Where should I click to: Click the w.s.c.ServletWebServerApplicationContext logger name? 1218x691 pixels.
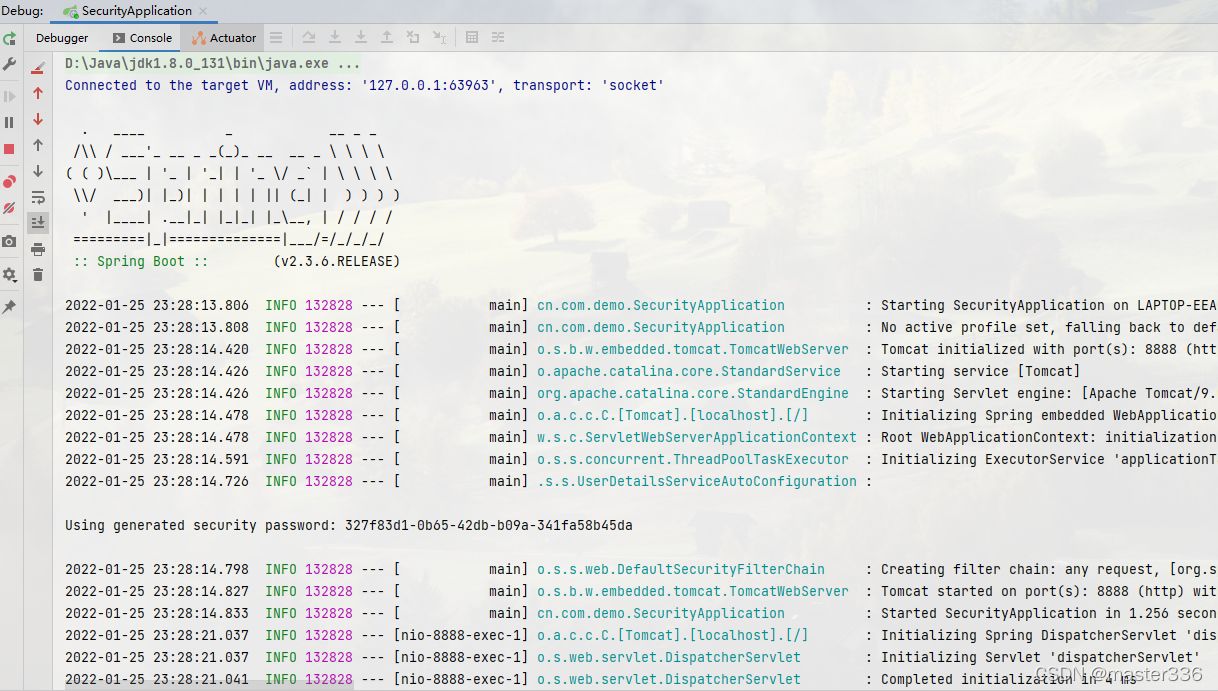(697, 437)
